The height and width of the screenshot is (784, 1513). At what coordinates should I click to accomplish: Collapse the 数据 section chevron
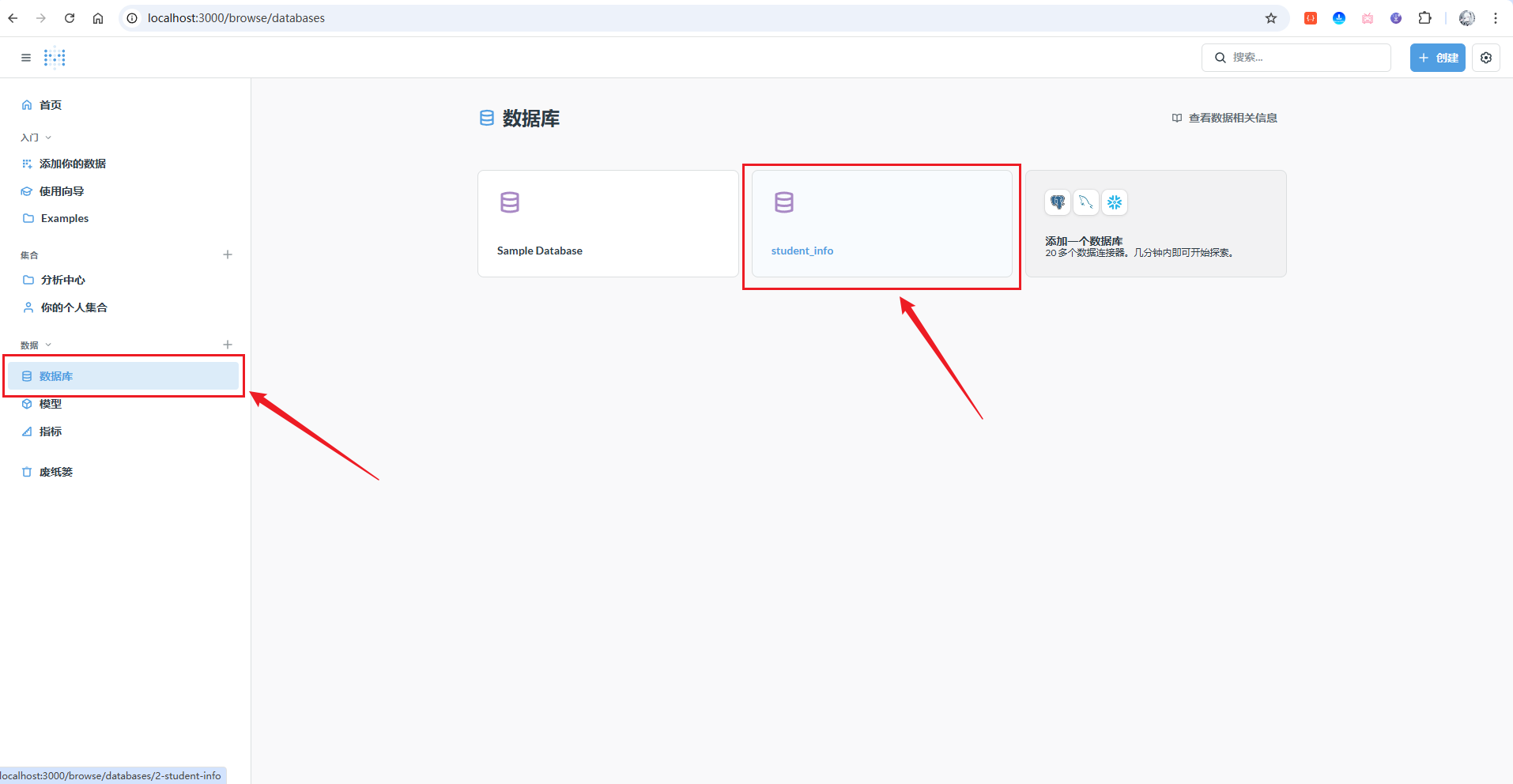click(48, 345)
